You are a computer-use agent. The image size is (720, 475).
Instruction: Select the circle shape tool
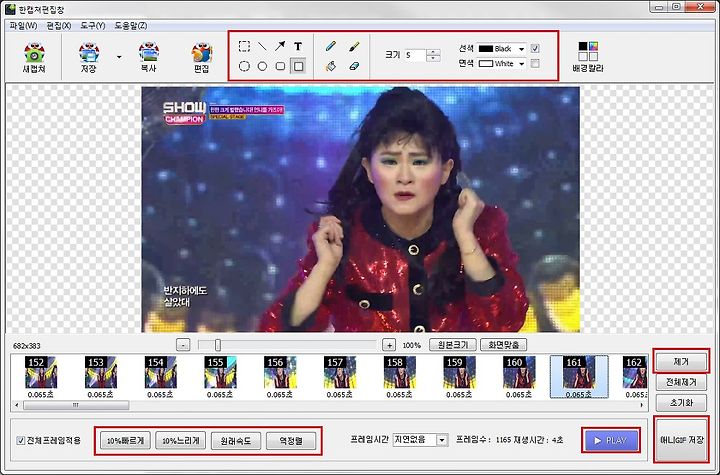(262, 66)
